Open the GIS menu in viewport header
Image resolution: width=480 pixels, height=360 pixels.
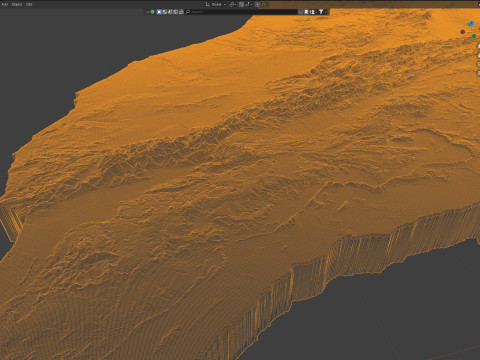tap(29, 4)
